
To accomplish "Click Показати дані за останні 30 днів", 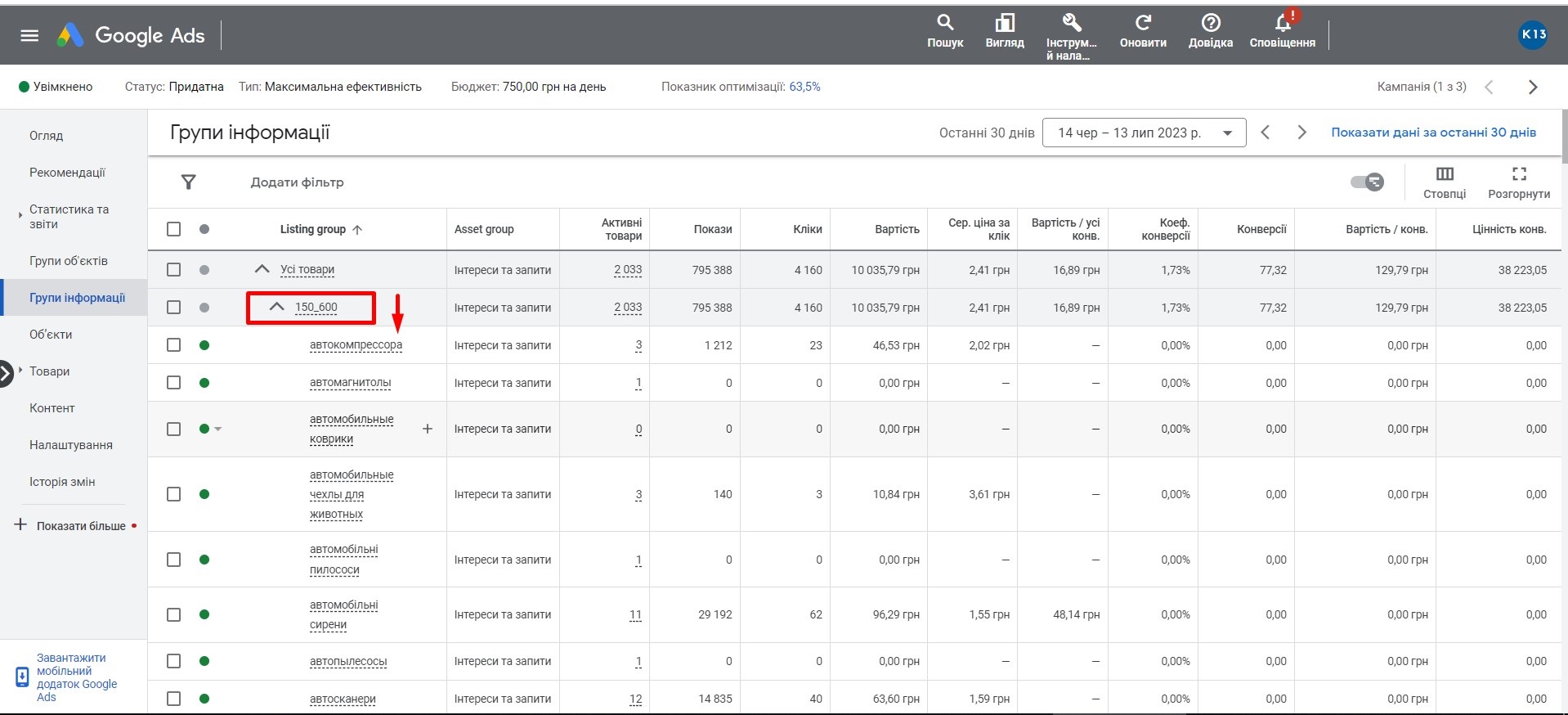I will tap(1433, 133).
